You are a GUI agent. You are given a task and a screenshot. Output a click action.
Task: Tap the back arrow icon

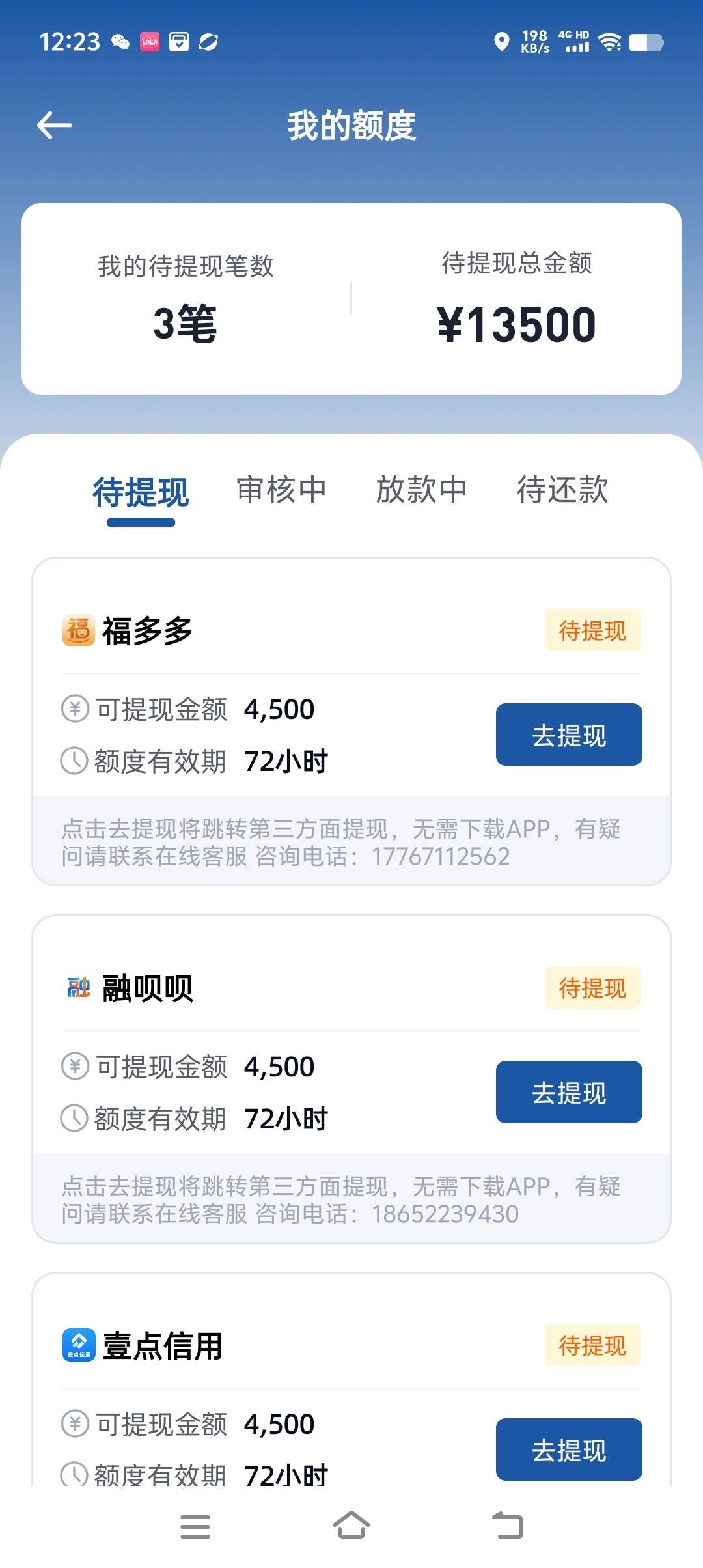pyautogui.click(x=55, y=125)
